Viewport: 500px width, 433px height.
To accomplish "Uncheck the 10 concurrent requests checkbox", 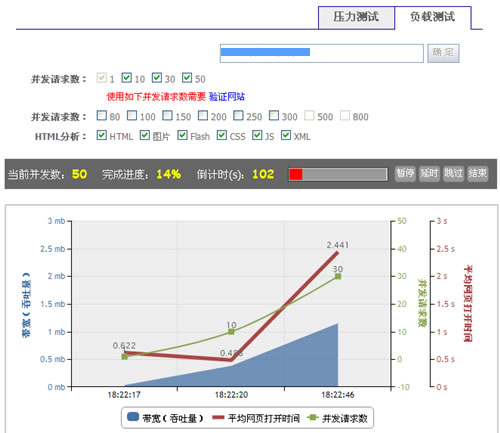I will click(x=126, y=78).
